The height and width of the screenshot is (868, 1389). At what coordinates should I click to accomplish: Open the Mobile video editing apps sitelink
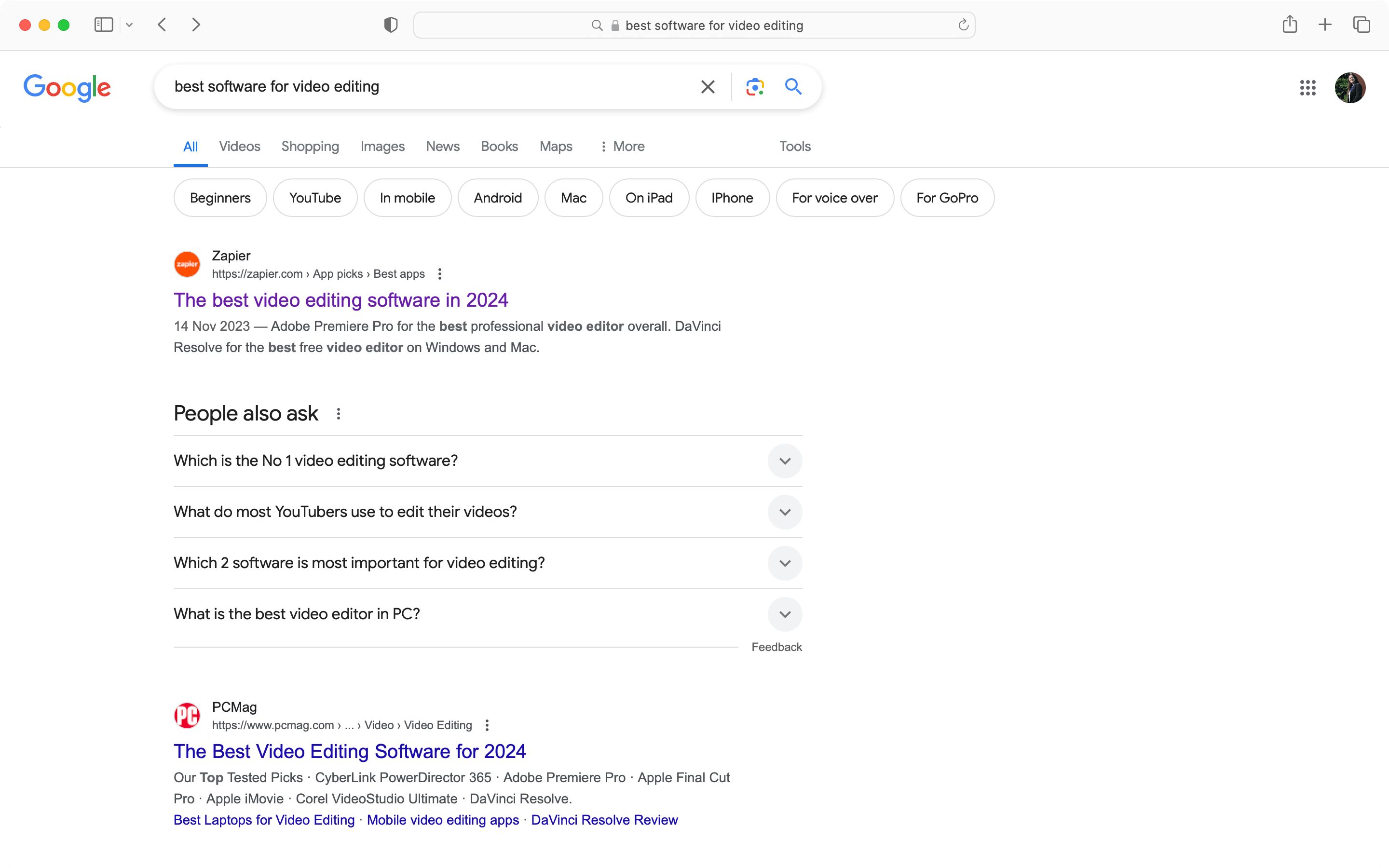pyautogui.click(x=443, y=820)
